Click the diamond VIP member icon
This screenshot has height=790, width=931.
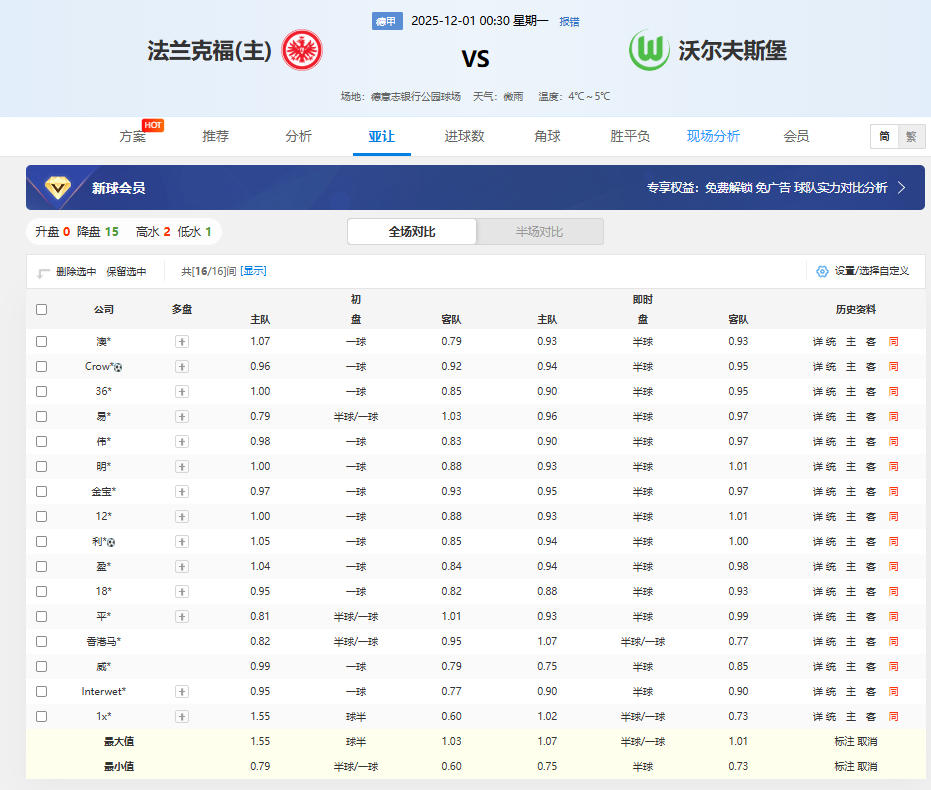[59, 187]
